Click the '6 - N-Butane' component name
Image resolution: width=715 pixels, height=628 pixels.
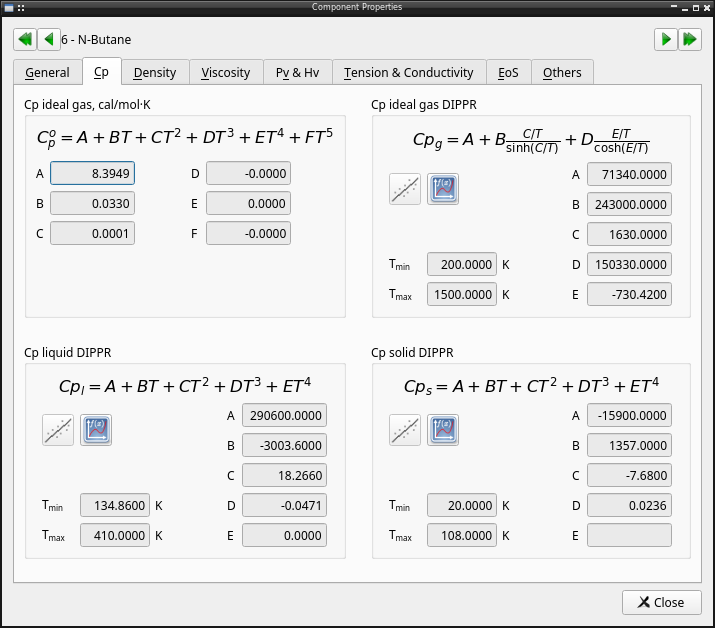click(96, 40)
